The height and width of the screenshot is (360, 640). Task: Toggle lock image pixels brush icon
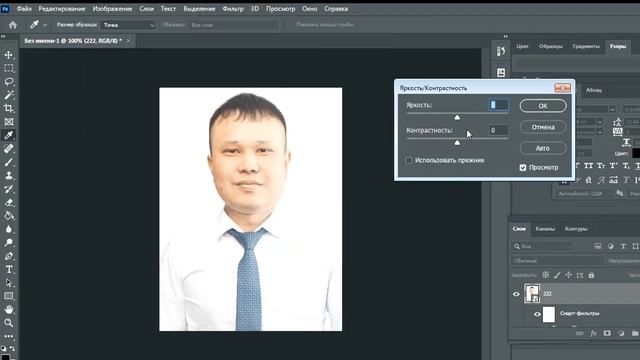557,275
